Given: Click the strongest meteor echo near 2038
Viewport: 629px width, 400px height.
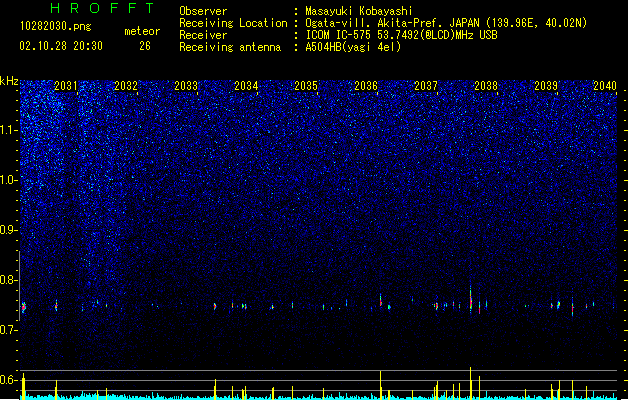Looking at the screenshot, I should click(471, 300).
